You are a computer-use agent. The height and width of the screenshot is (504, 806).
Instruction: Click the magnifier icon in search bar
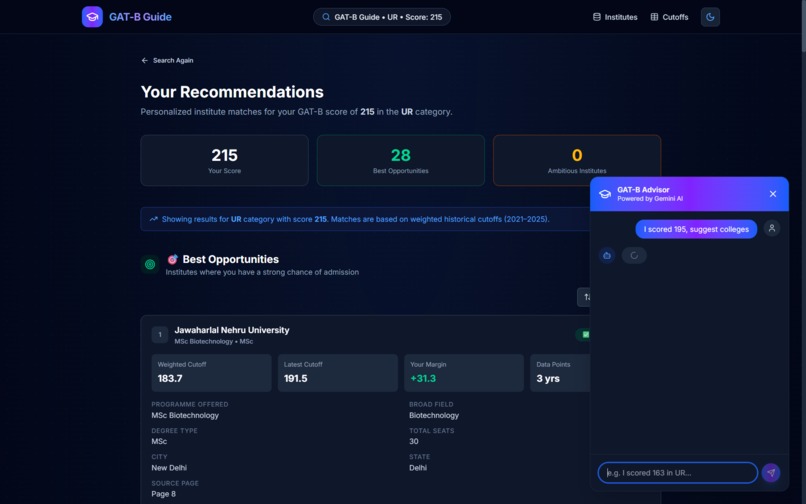pyautogui.click(x=326, y=17)
